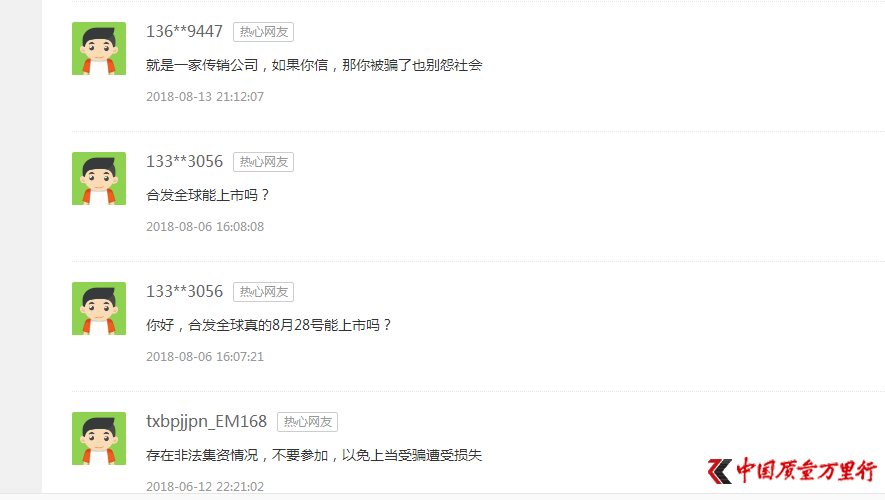Click the avatar of txbpjjpn_EM168
885x500 pixels.
pyautogui.click(x=99, y=438)
